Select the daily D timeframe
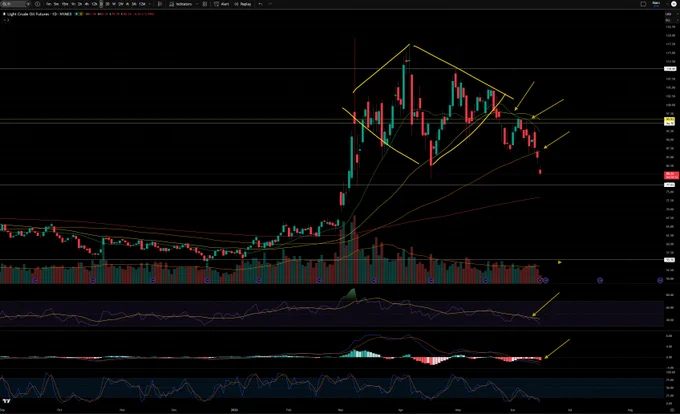The height and width of the screenshot is (414, 680). (101, 4)
